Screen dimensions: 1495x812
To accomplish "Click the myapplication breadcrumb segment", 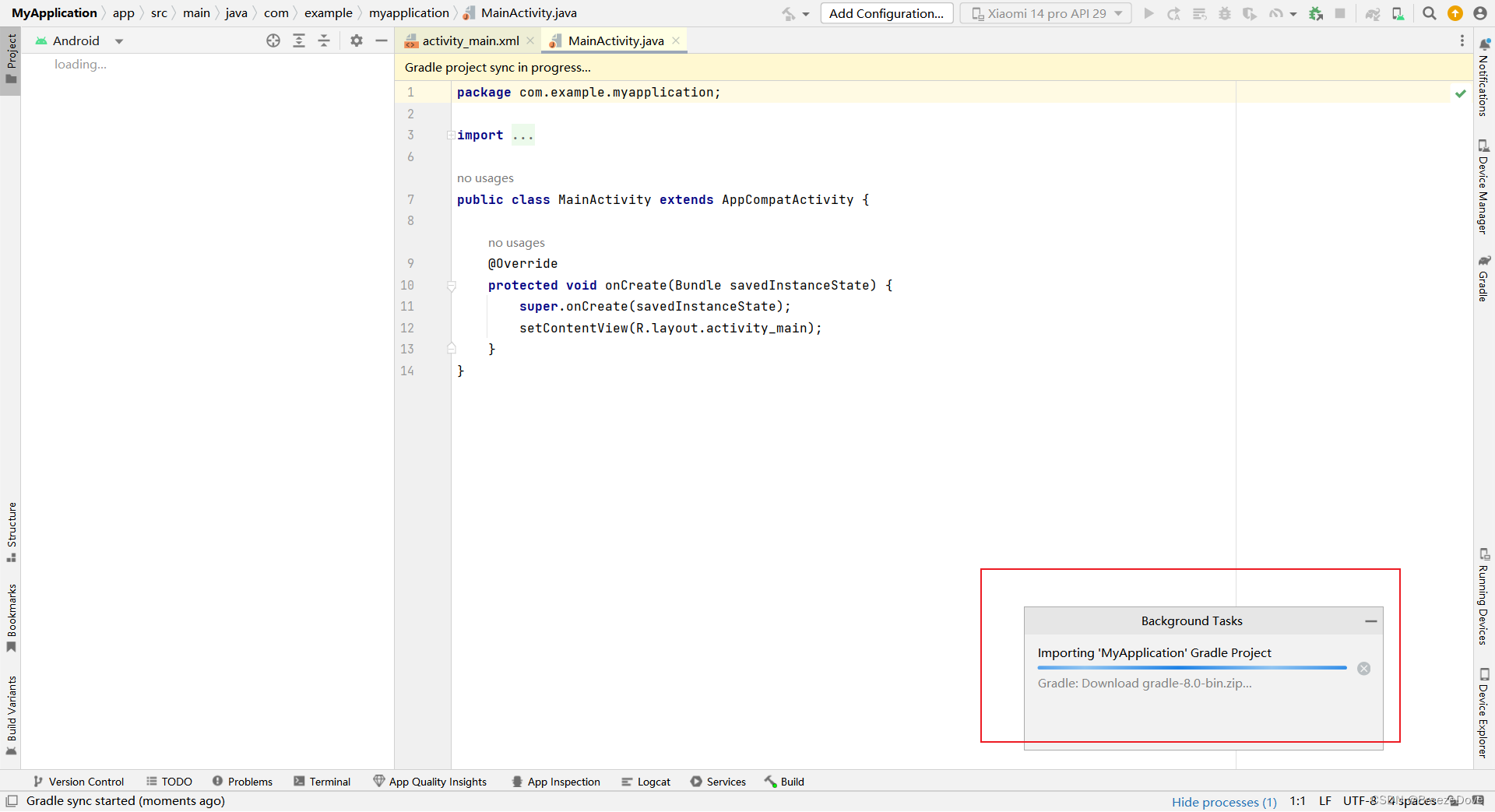I will (409, 13).
